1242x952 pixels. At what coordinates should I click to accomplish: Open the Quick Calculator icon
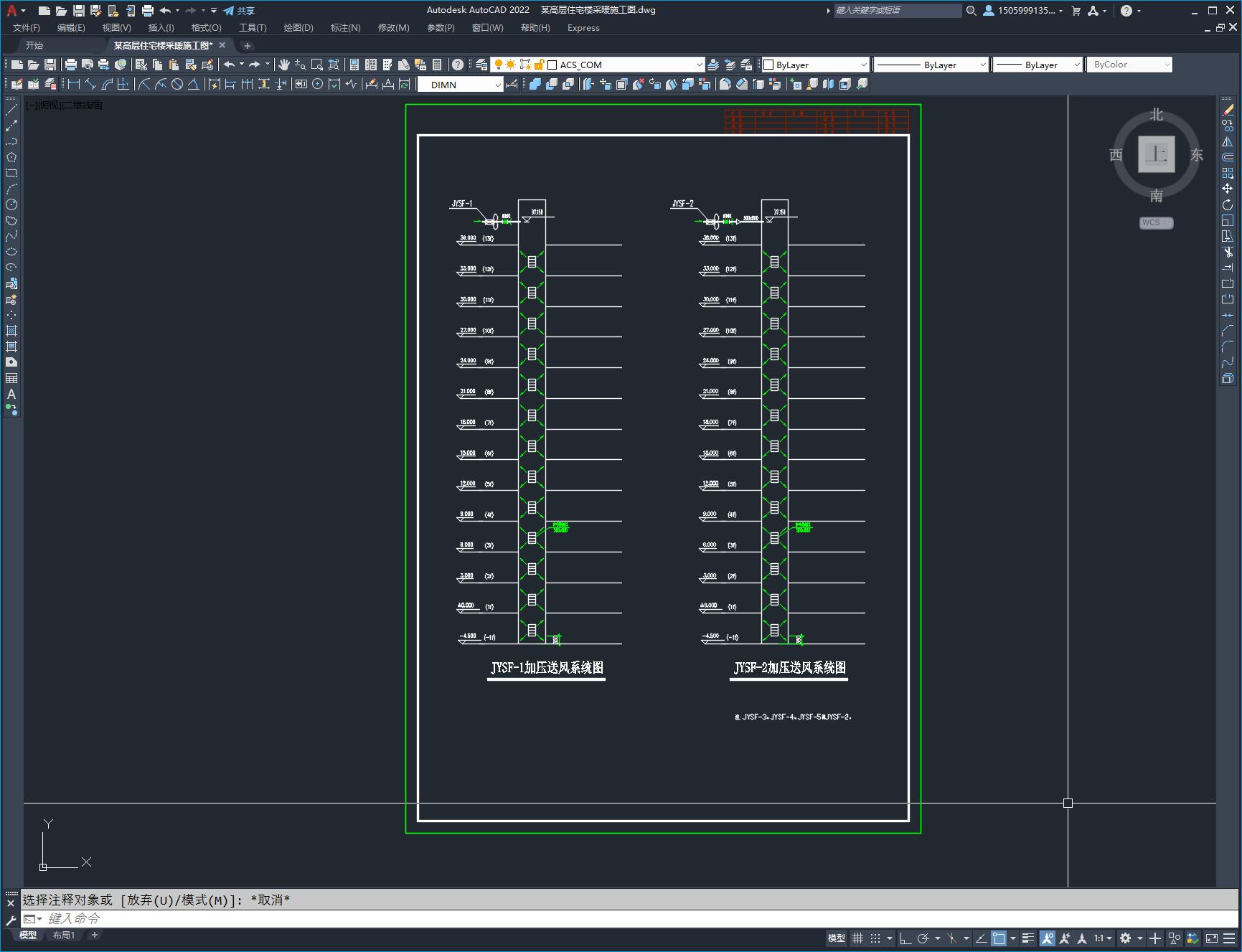[437, 65]
